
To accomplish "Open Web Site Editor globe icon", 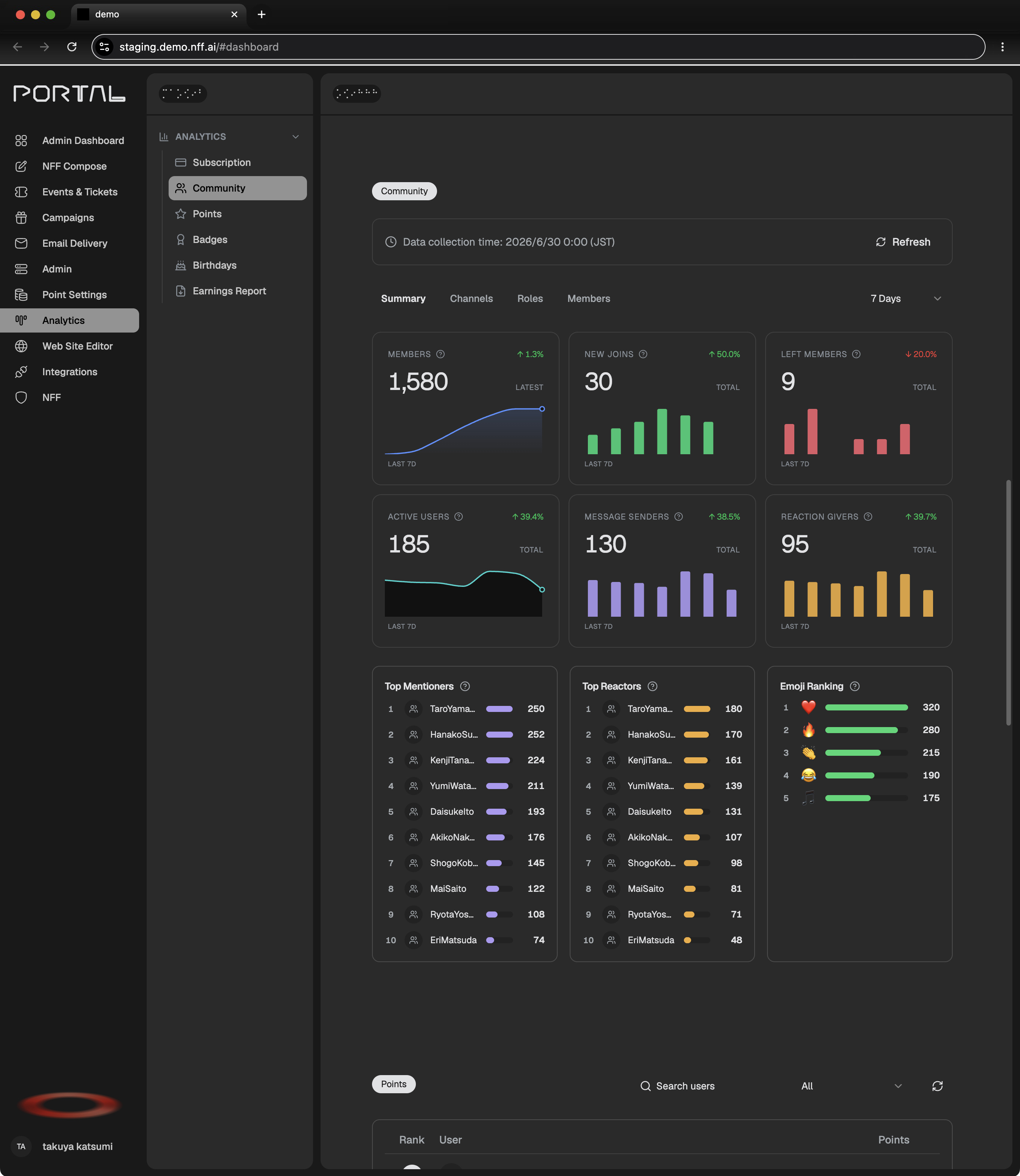I will tap(21, 346).
